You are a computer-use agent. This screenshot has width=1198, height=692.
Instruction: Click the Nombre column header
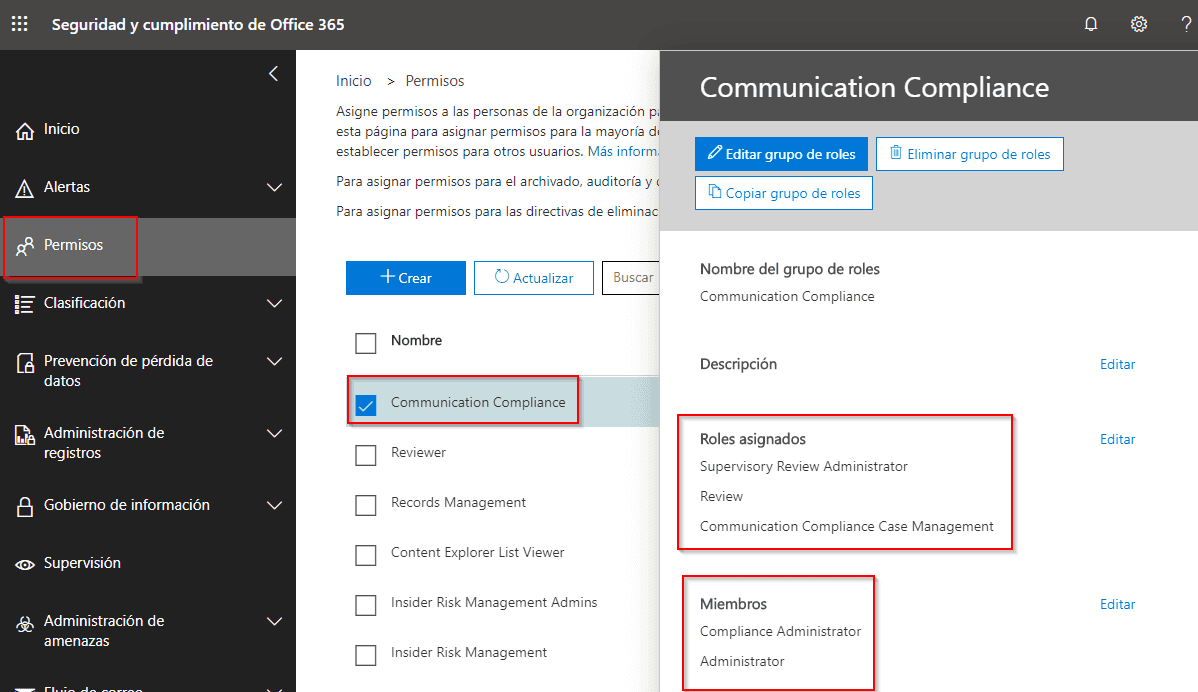[x=416, y=341]
